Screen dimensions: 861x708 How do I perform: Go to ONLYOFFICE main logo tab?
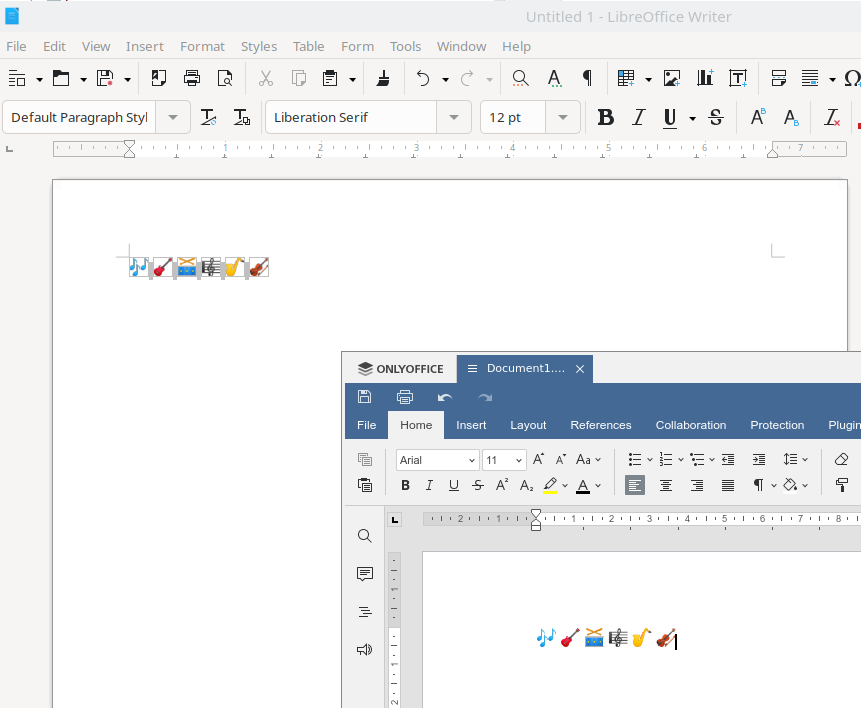[400, 369]
